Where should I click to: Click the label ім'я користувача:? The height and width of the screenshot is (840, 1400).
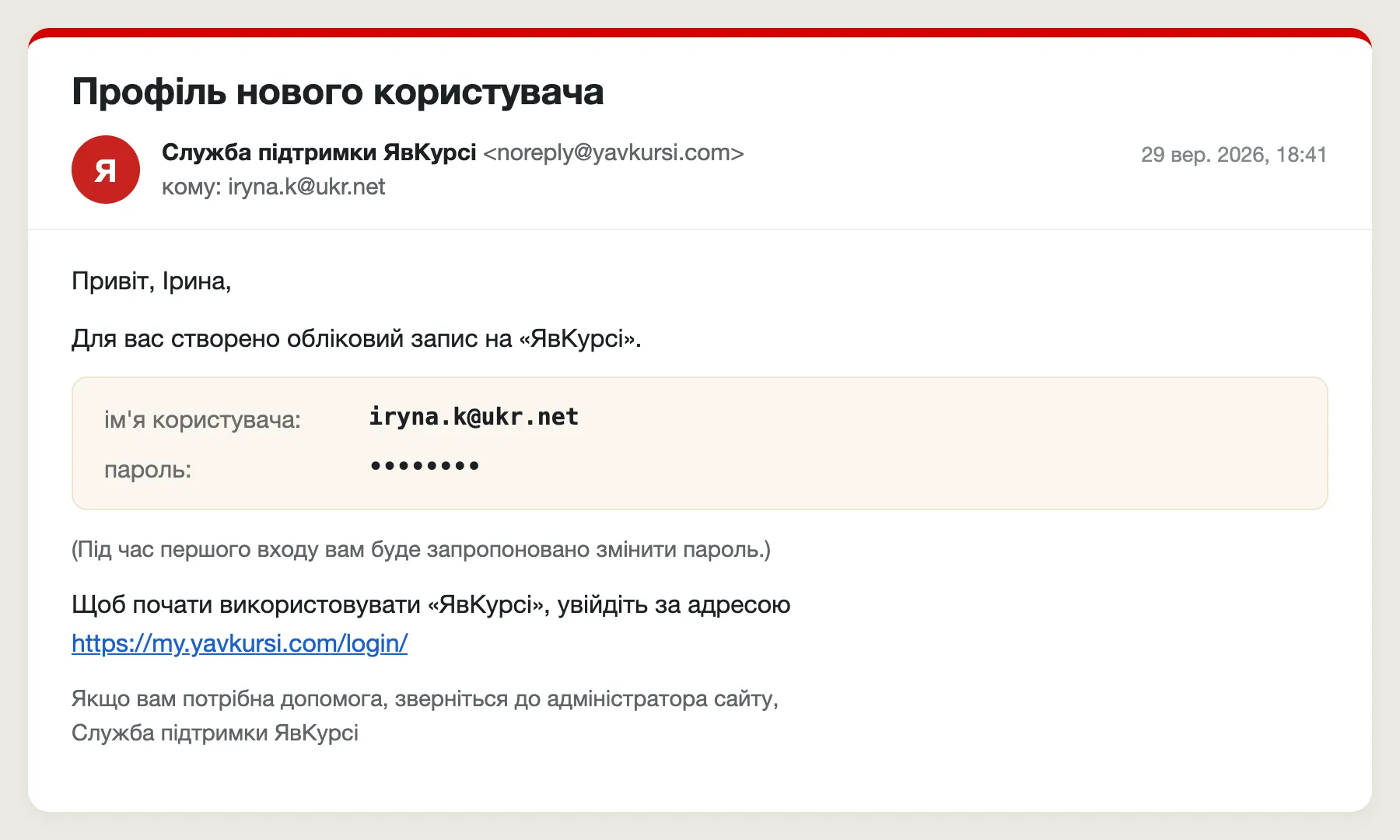202,420
